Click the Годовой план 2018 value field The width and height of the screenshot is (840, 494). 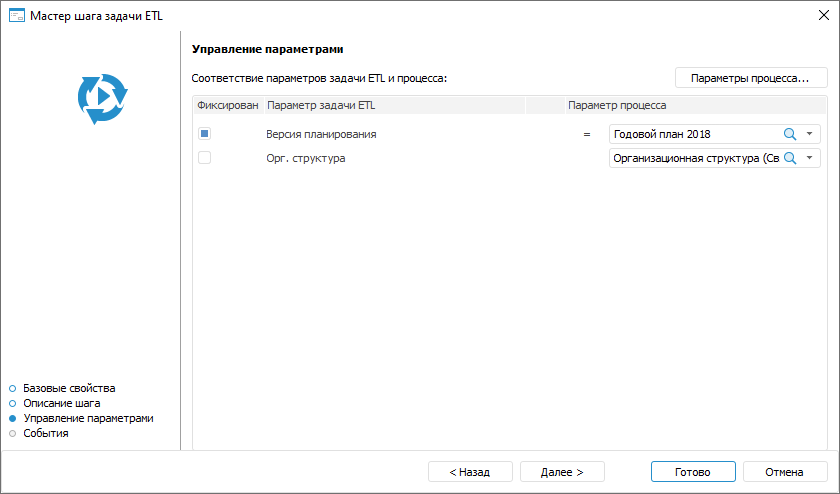pyautogui.click(x=693, y=134)
